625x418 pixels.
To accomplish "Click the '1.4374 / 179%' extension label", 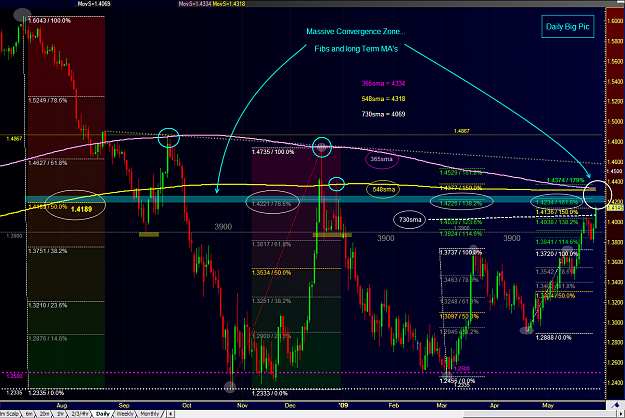I will pyautogui.click(x=566, y=181).
